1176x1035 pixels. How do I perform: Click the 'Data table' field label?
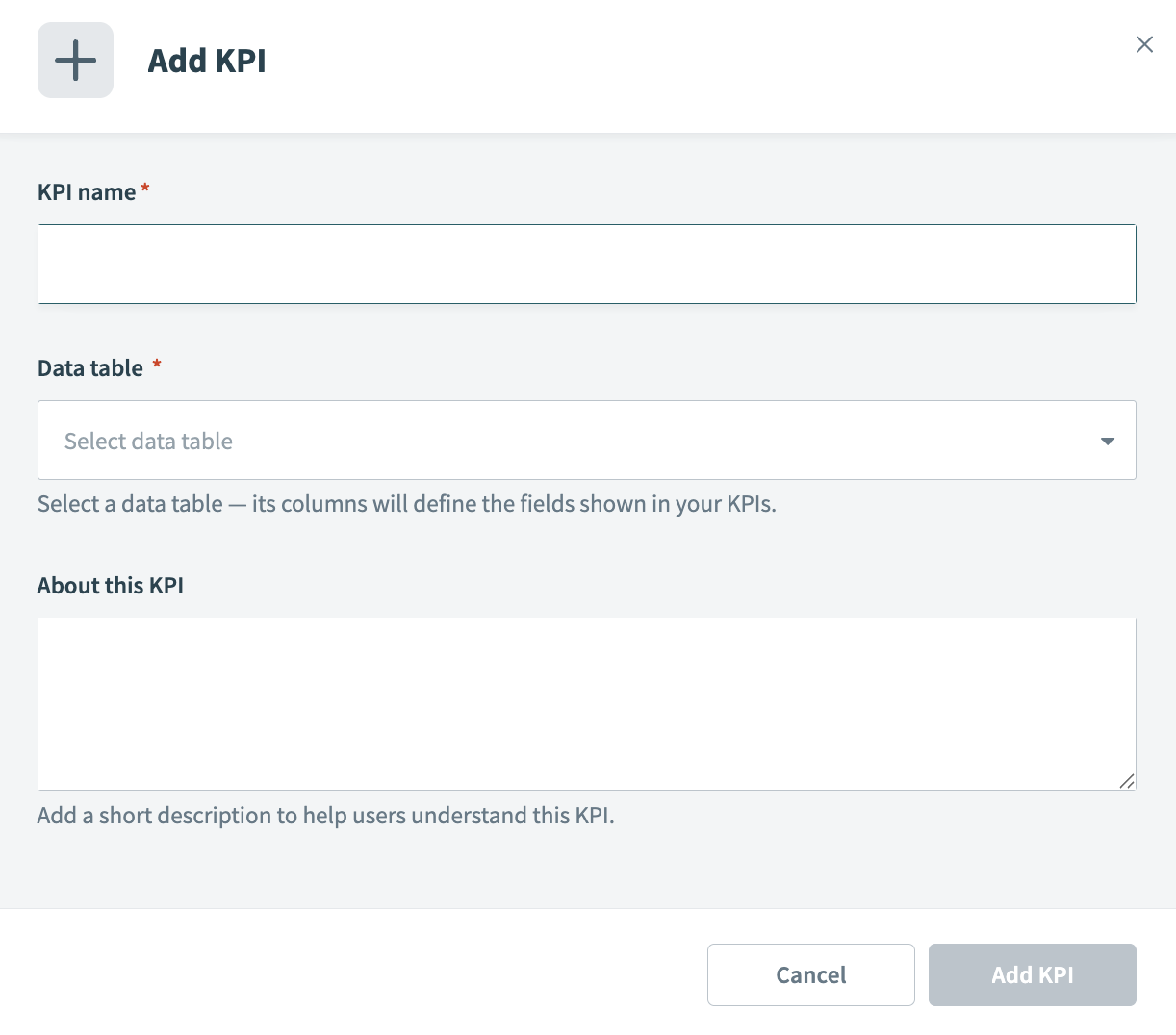point(90,368)
